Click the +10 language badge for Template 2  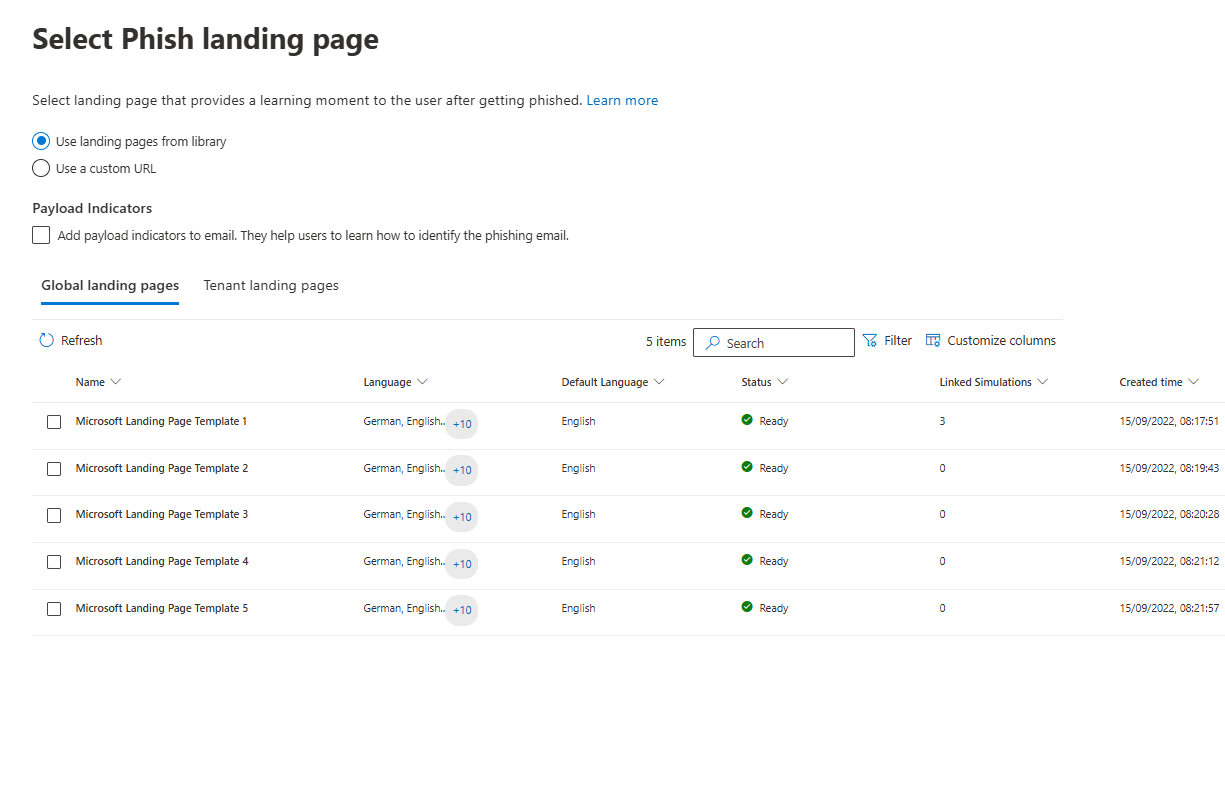click(461, 470)
